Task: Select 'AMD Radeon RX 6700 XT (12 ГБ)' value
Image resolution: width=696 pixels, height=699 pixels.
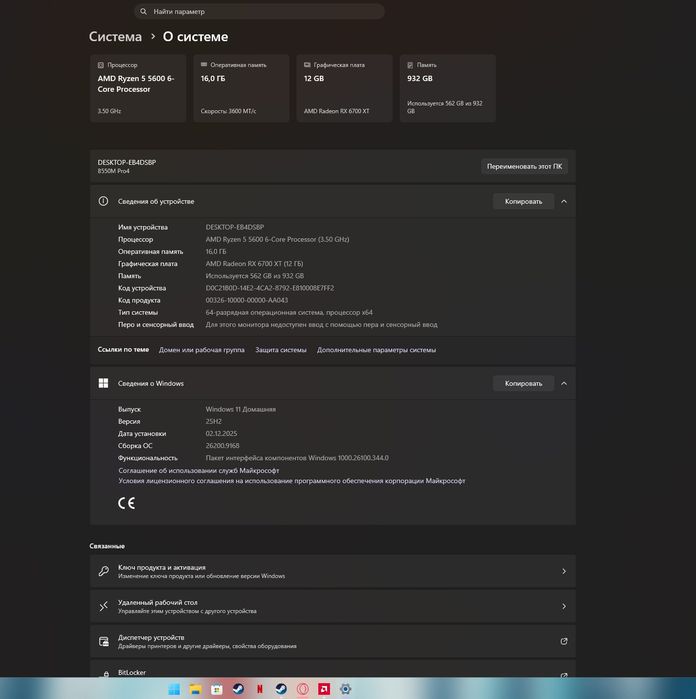Action: (x=254, y=264)
